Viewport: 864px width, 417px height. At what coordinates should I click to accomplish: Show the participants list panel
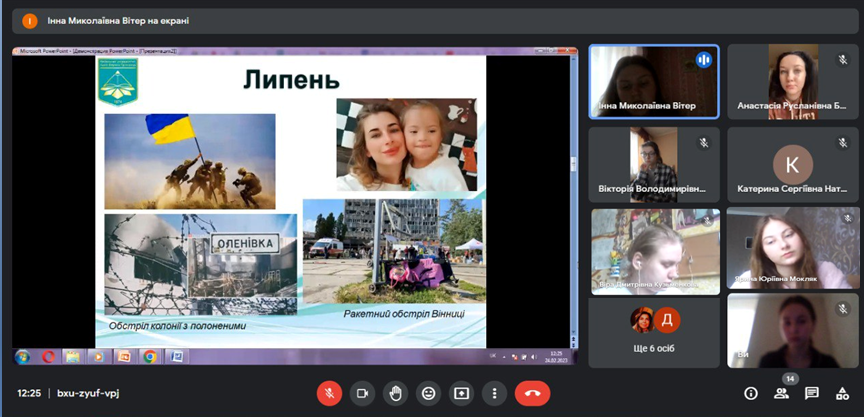[781, 393]
